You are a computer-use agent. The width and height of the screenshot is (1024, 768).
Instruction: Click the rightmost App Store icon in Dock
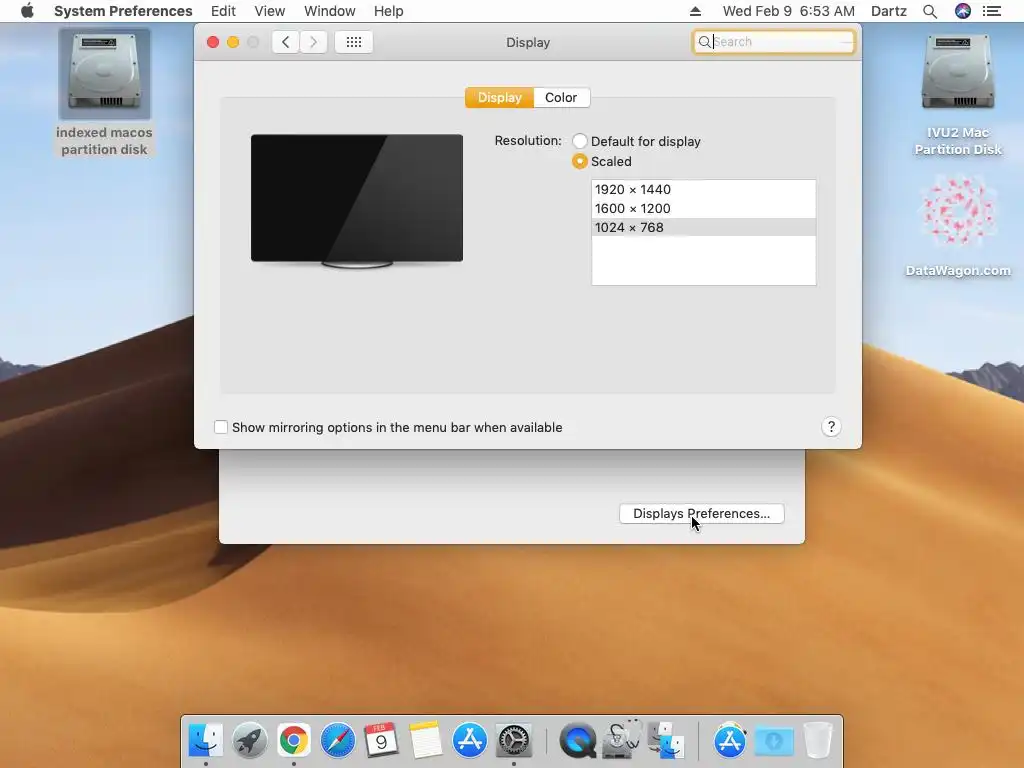(x=730, y=740)
